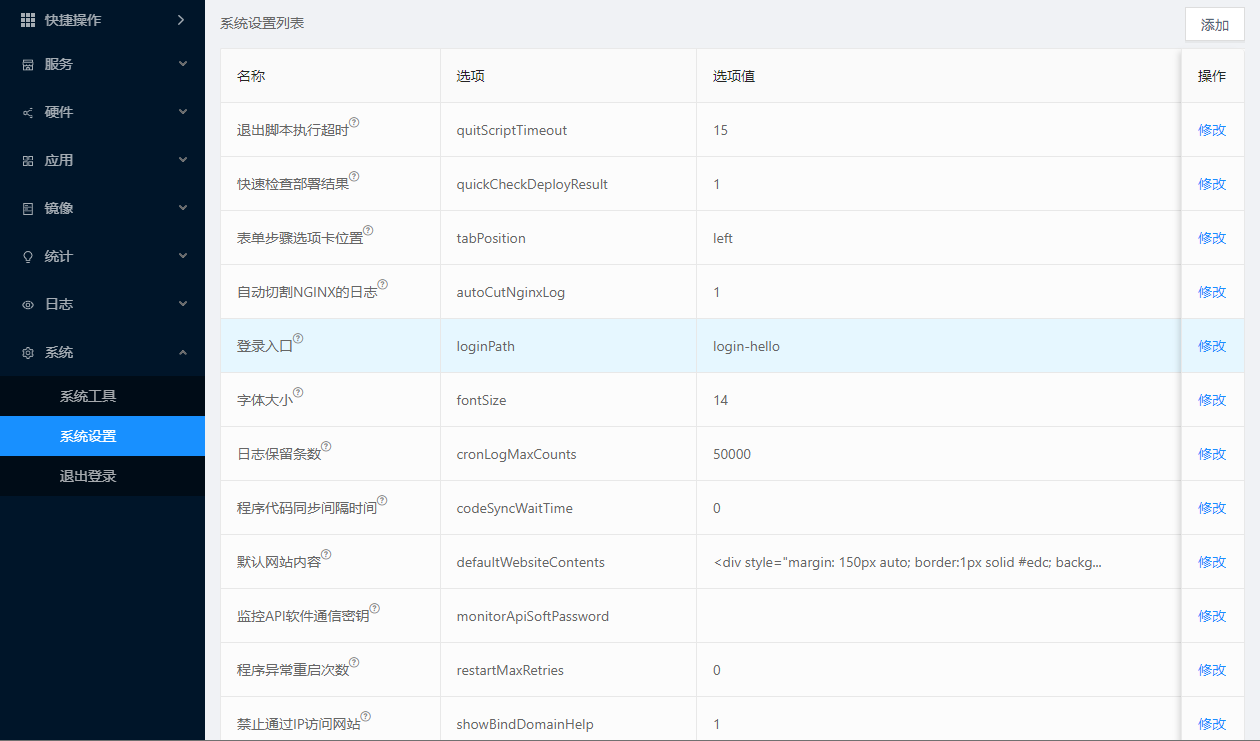
Task: Click the defaultWebsiteContents option value cell
Action: pos(907,562)
